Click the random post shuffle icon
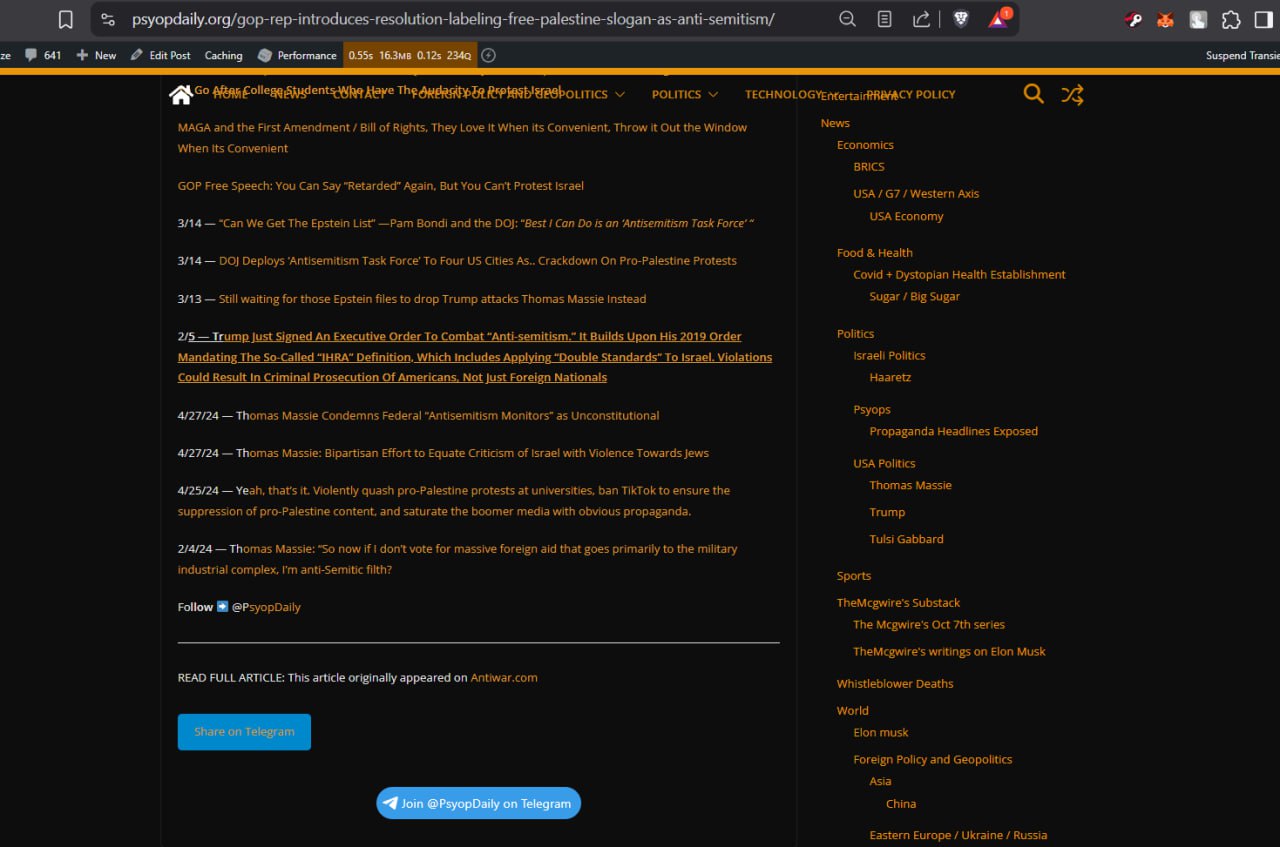Viewport: 1280px width, 847px height. tap(1072, 94)
